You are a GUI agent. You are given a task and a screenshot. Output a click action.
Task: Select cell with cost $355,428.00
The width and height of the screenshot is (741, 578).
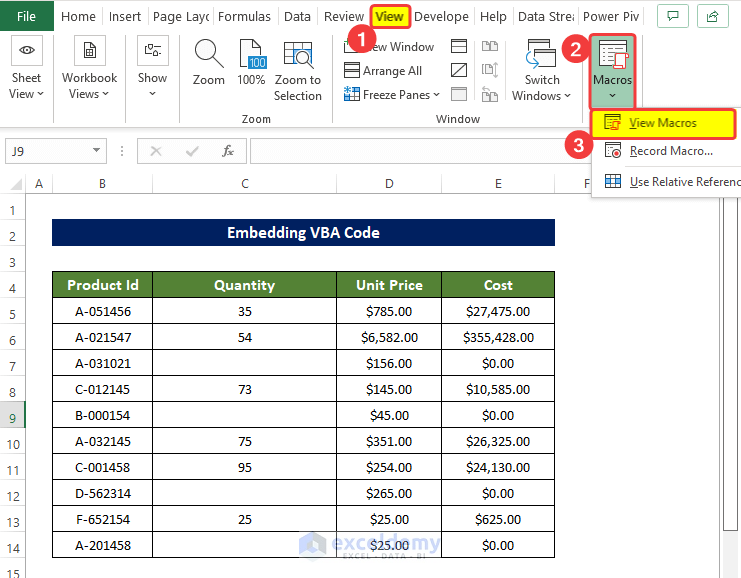tap(498, 337)
